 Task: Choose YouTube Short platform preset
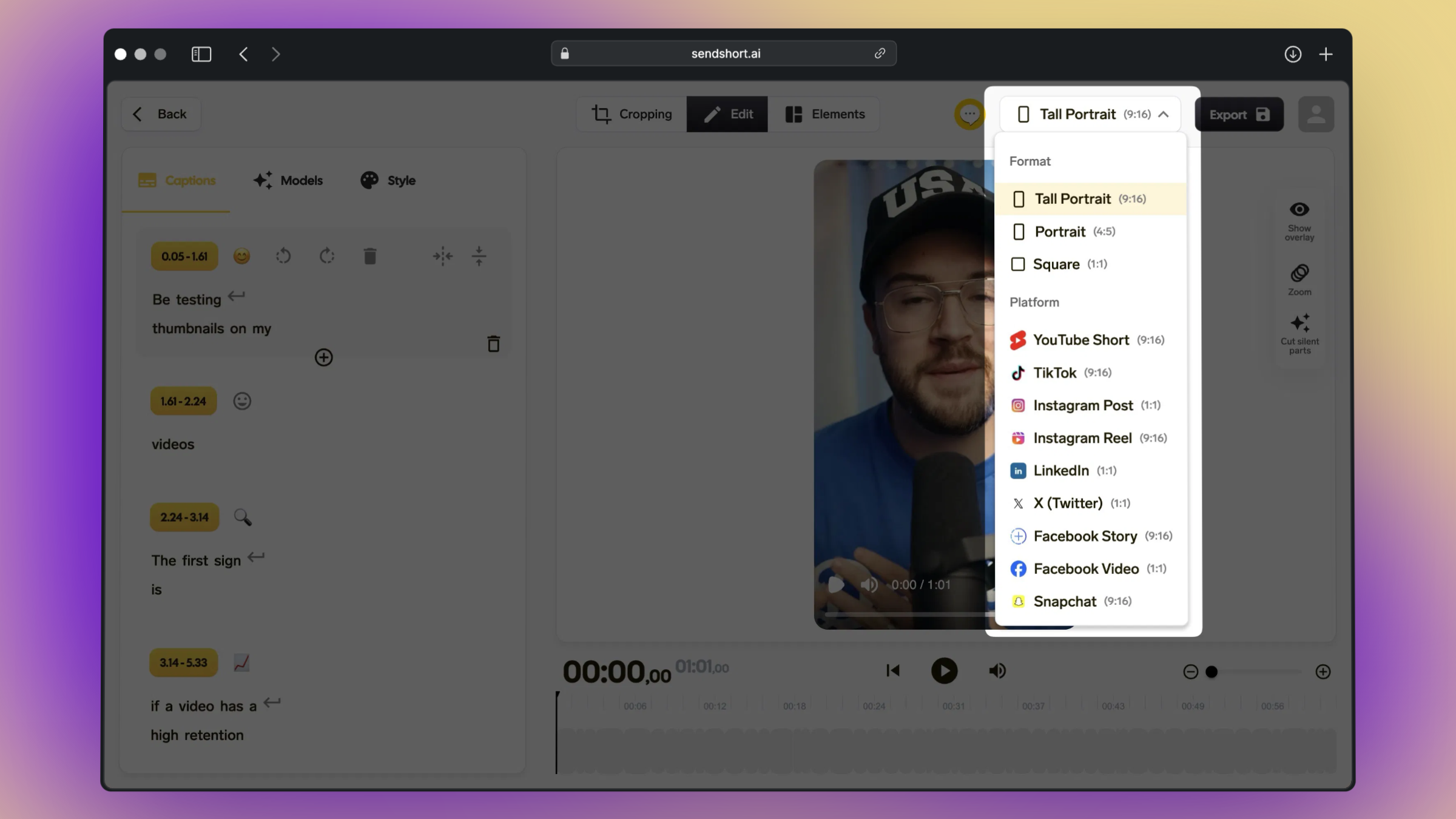tap(1090, 340)
